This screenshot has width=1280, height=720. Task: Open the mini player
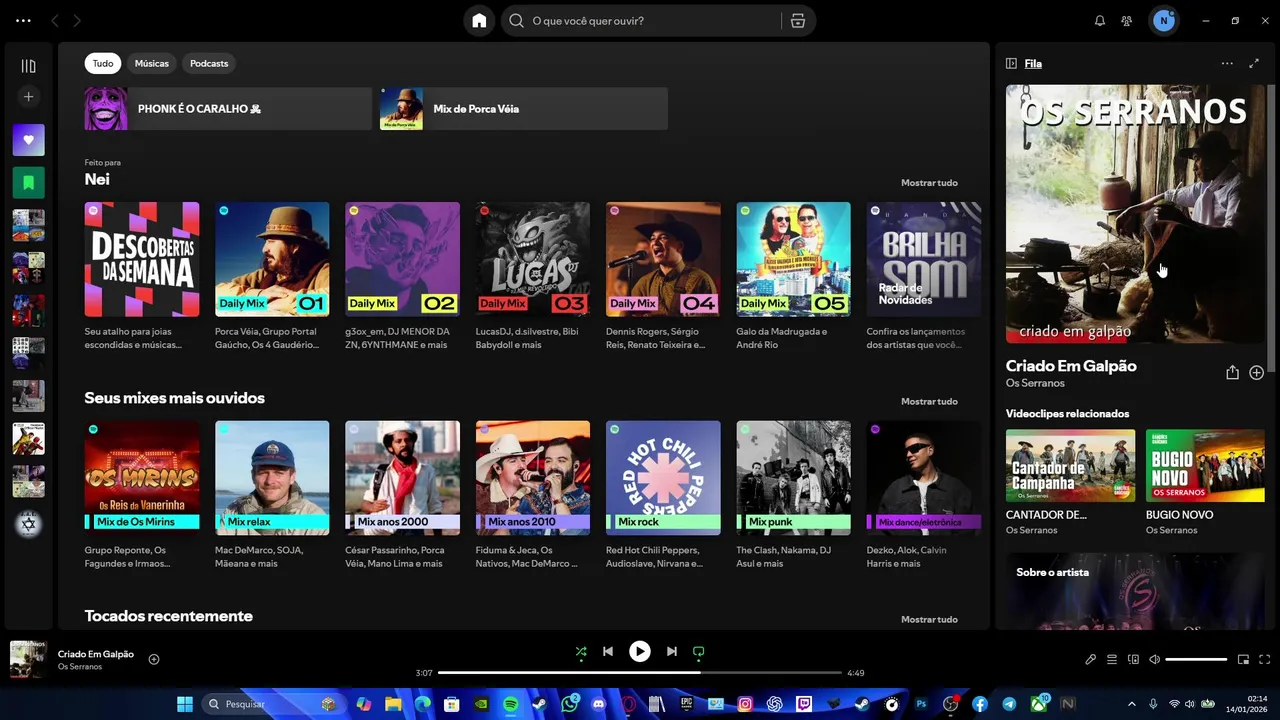[1243, 659]
